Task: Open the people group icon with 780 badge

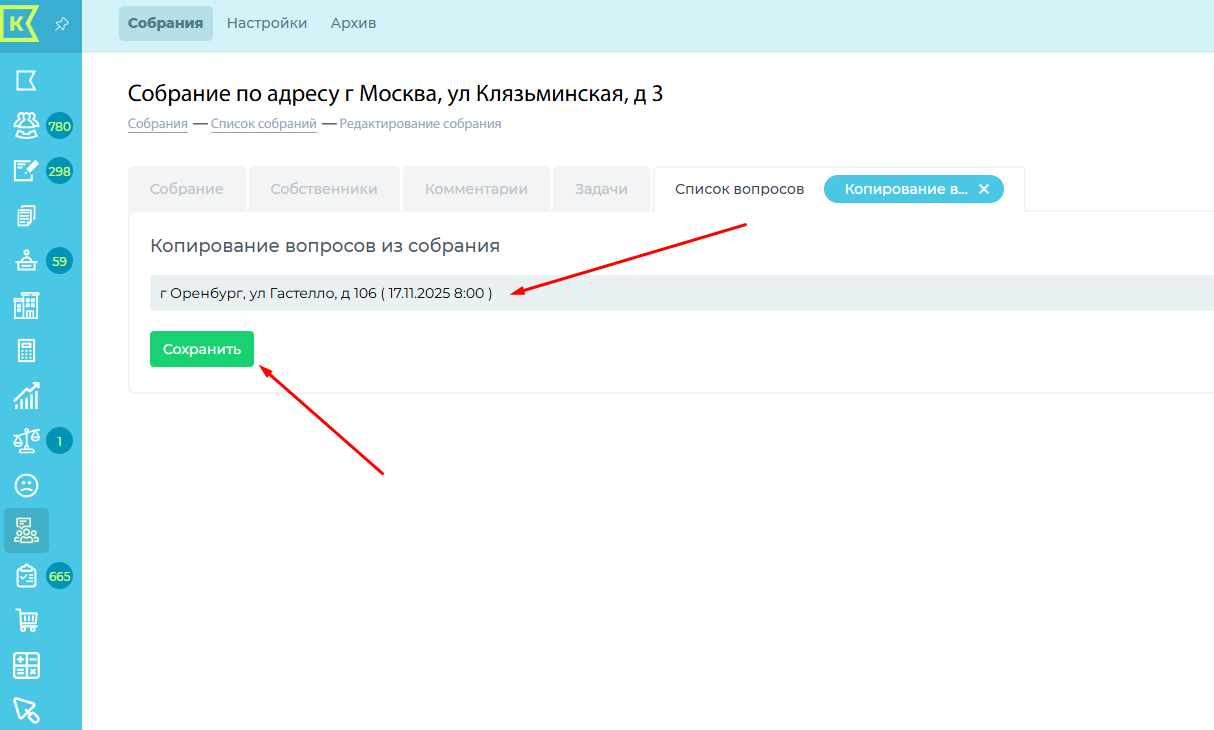Action: pyautogui.click(x=26, y=126)
